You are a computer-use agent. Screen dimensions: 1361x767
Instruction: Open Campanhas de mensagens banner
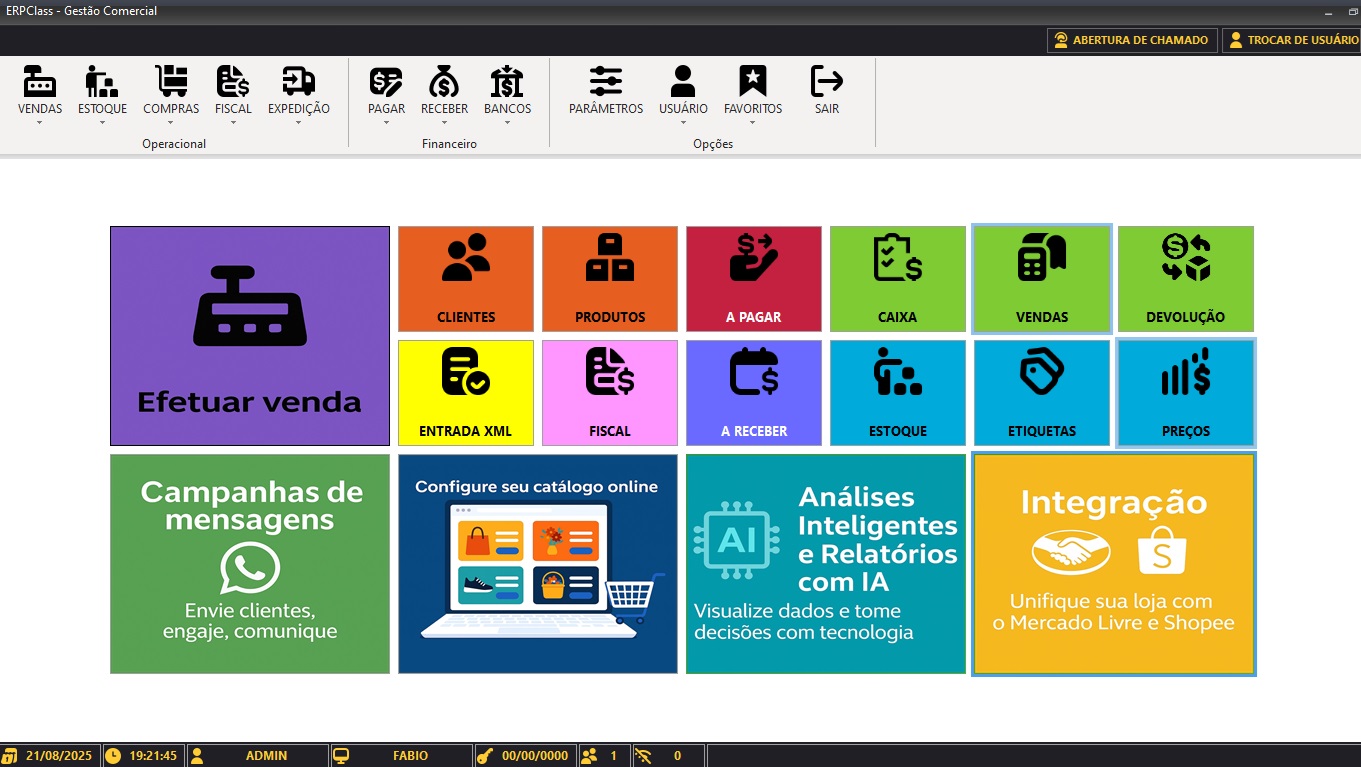click(250, 564)
